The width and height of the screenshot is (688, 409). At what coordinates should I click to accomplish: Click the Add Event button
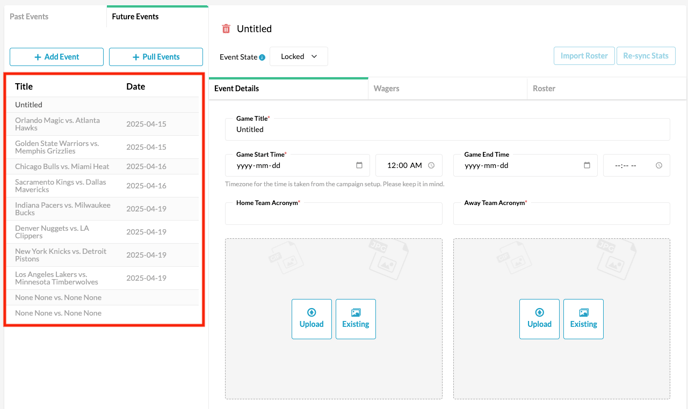[57, 57]
